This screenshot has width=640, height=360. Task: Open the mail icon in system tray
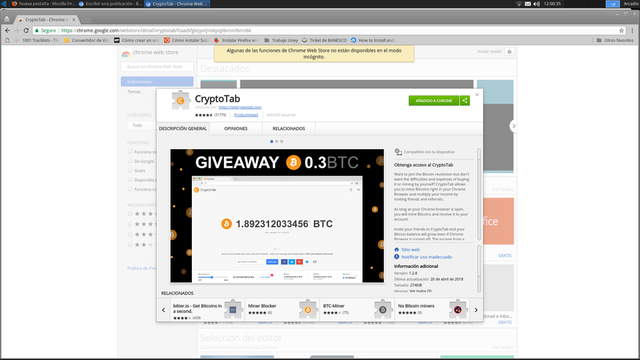point(528,4)
